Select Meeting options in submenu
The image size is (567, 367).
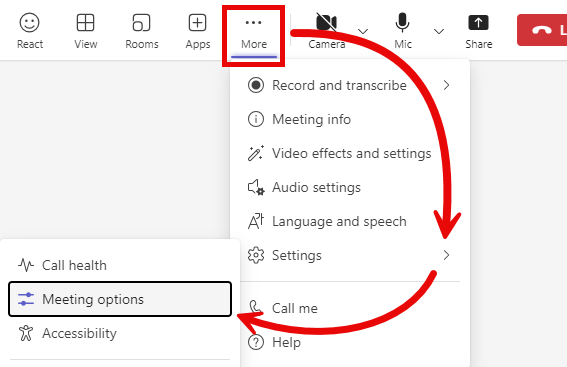point(120,299)
